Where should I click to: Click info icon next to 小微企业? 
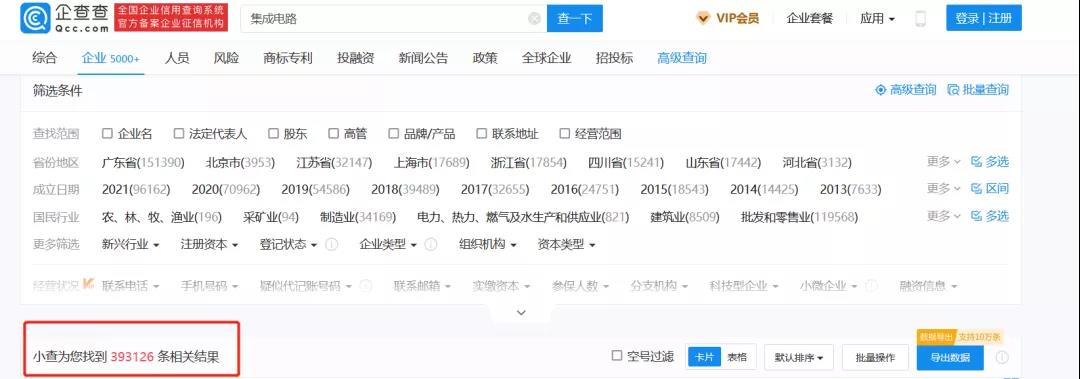pos(871,285)
